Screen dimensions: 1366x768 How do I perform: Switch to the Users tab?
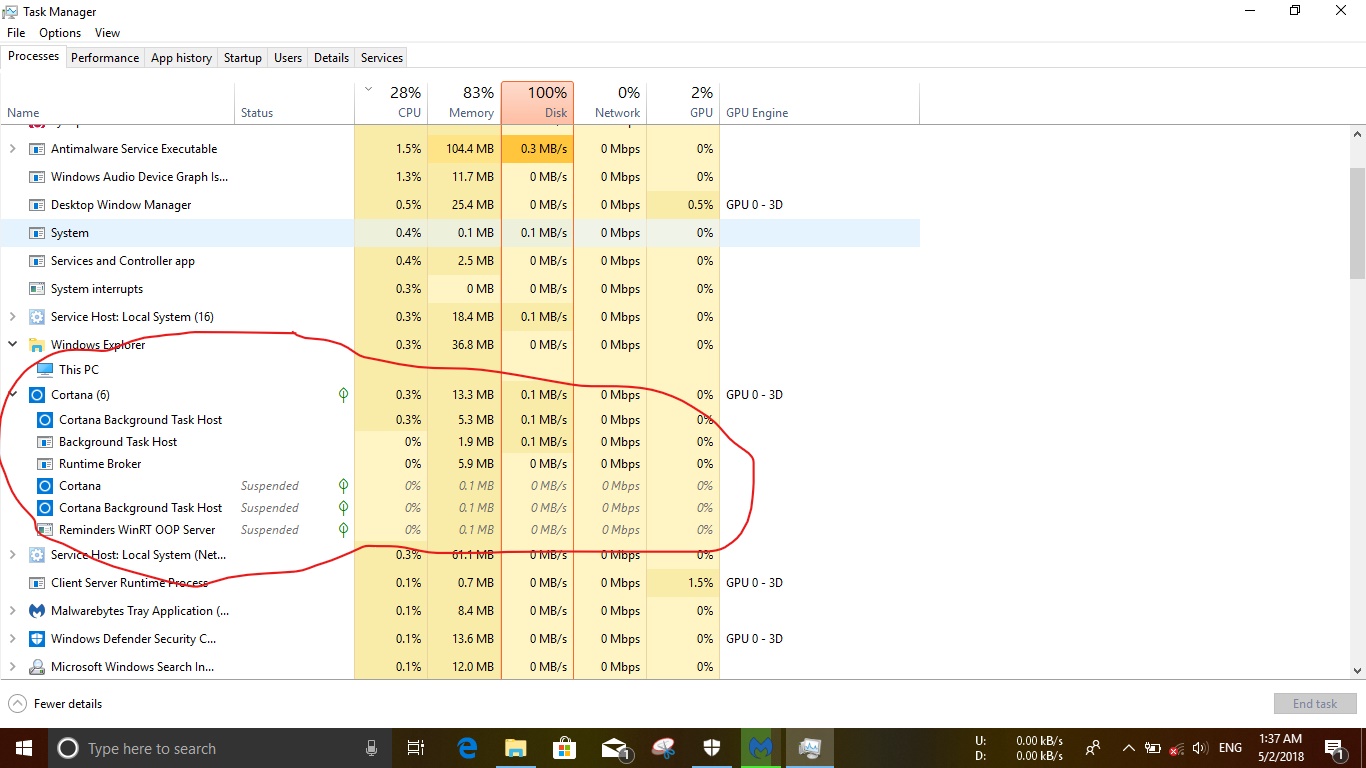pos(288,58)
